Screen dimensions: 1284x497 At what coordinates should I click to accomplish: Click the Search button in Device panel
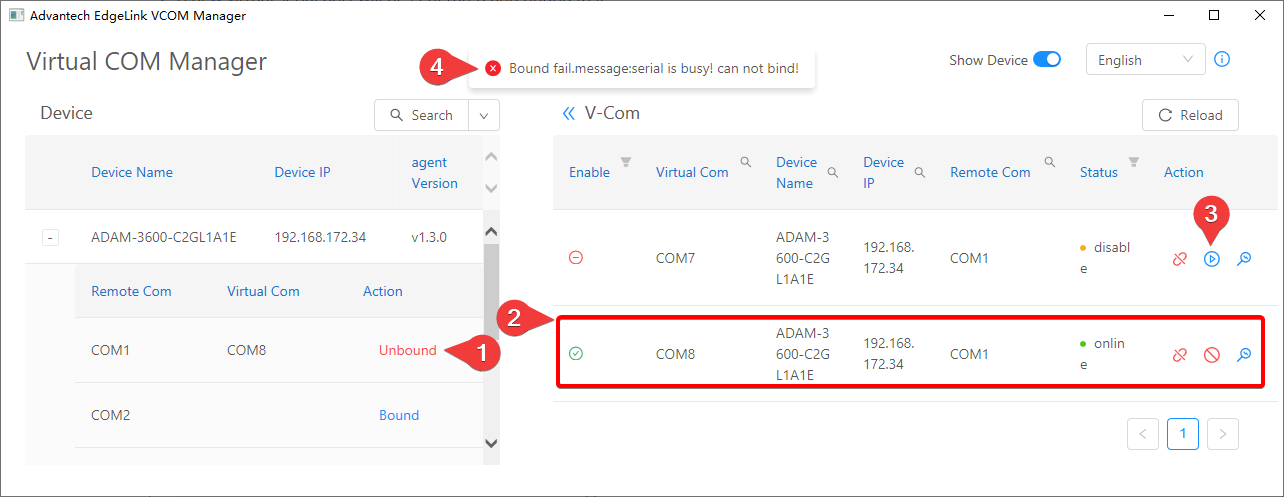[x=421, y=115]
